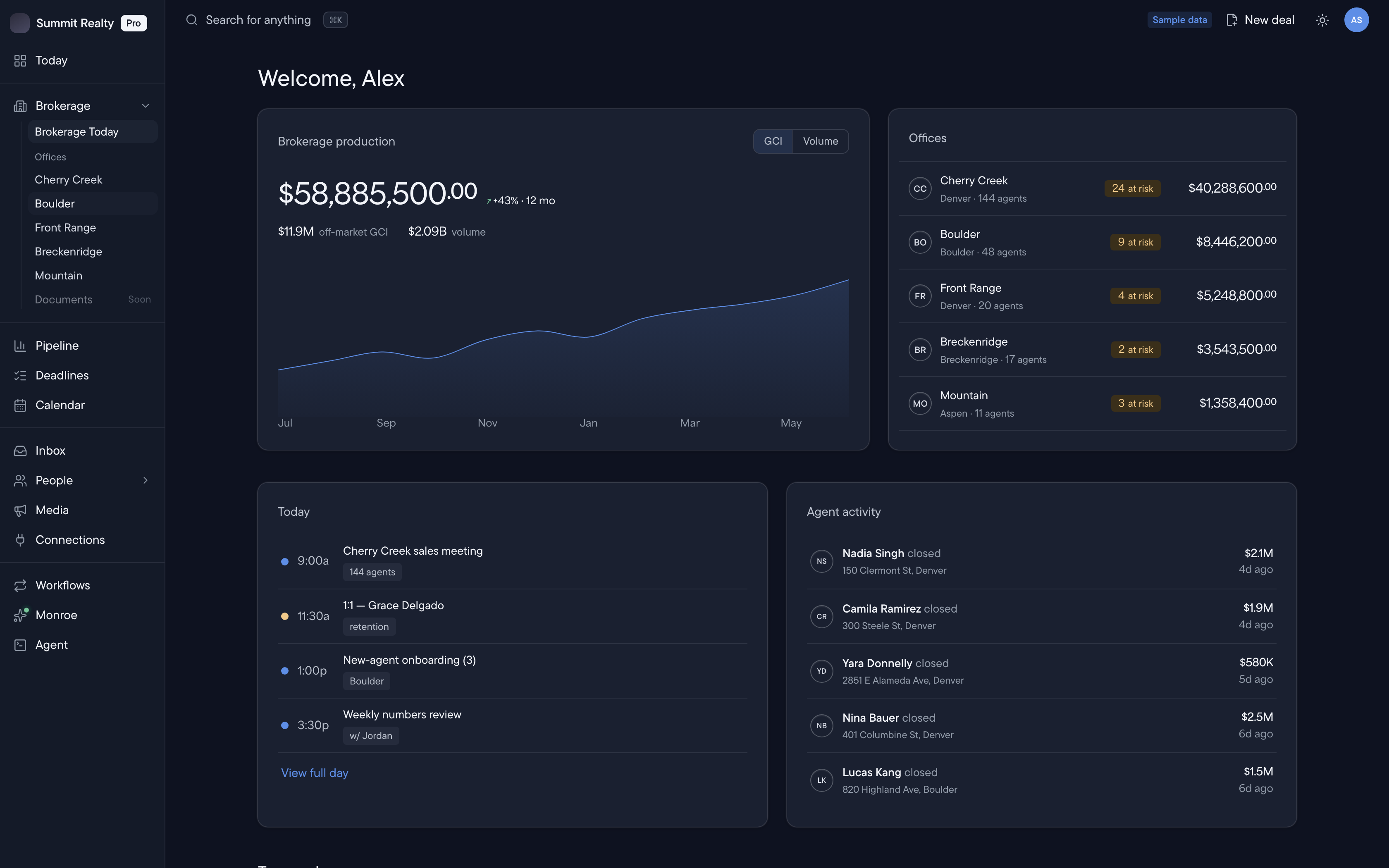Click the CR avatar for Camila Ramirez
This screenshot has height=868, width=1389.
(x=821, y=617)
